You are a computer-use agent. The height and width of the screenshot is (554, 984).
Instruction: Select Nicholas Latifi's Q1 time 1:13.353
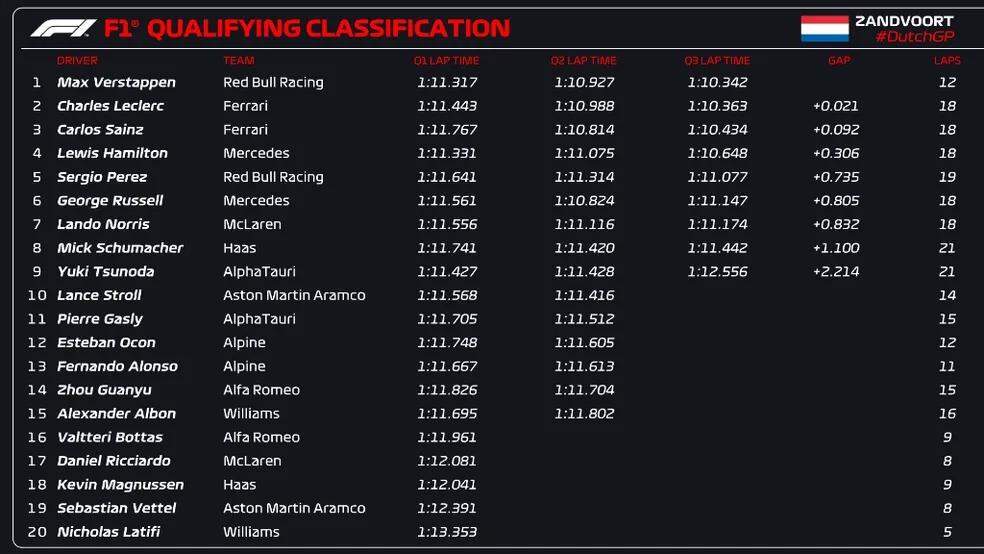tap(447, 532)
